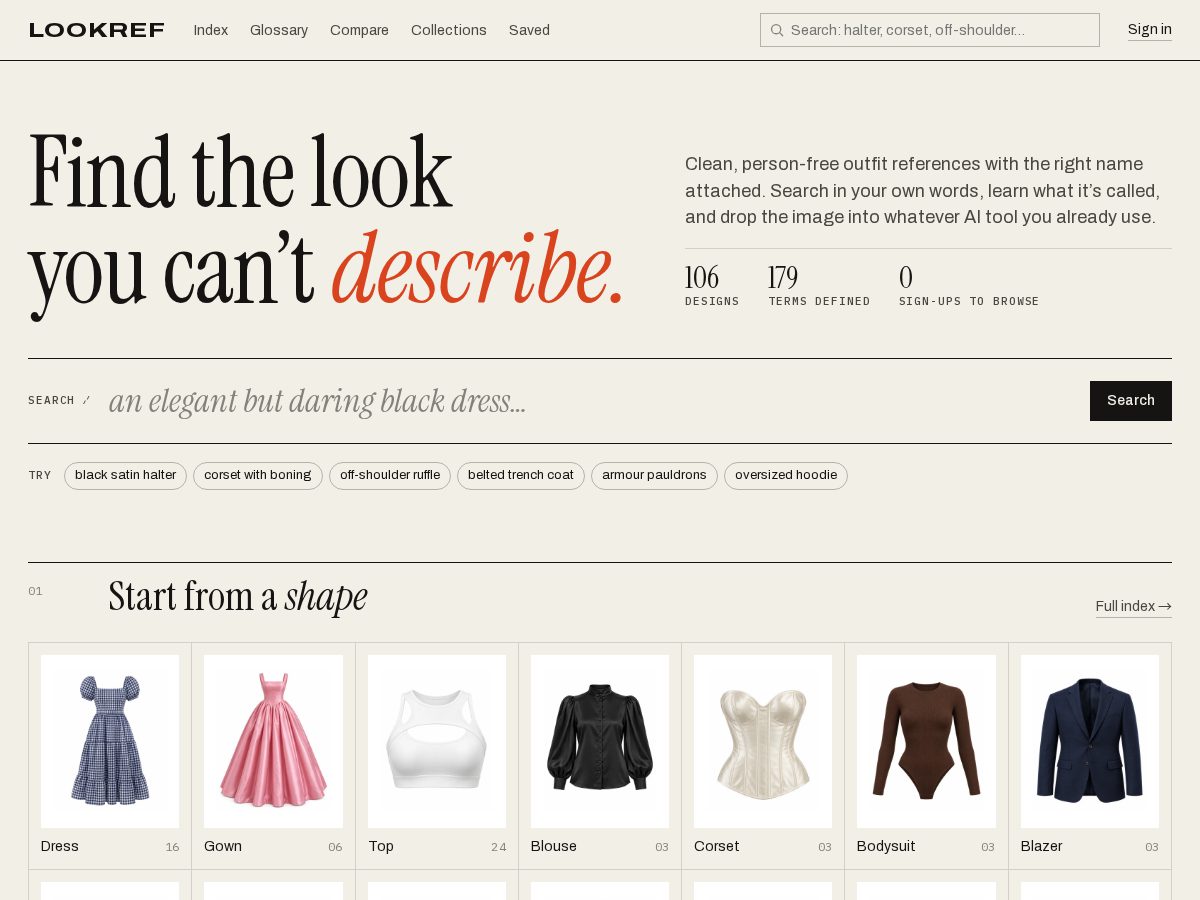The width and height of the screenshot is (1200, 900).
Task: Open the Saved page
Action: coord(529,30)
